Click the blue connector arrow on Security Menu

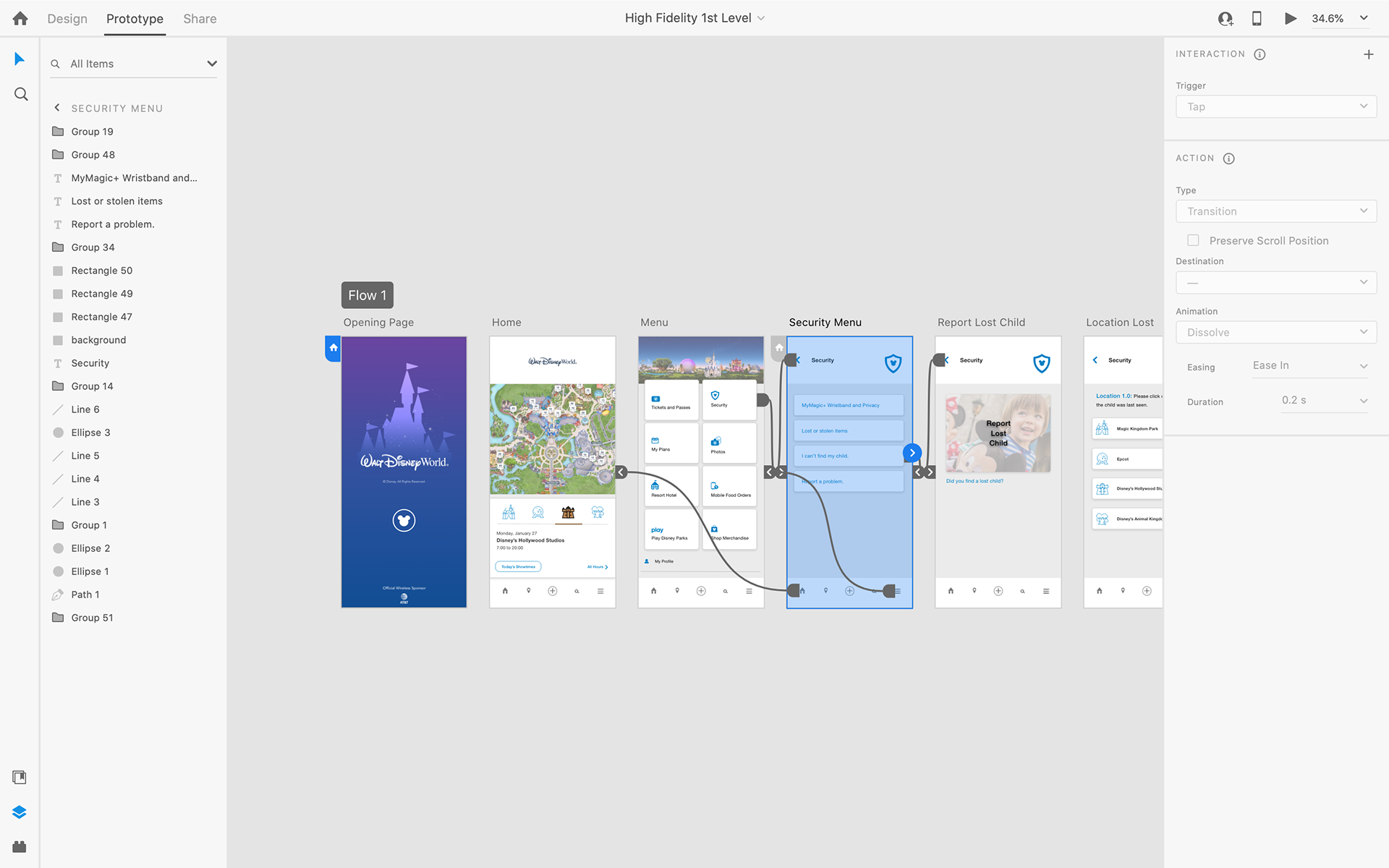click(x=912, y=453)
